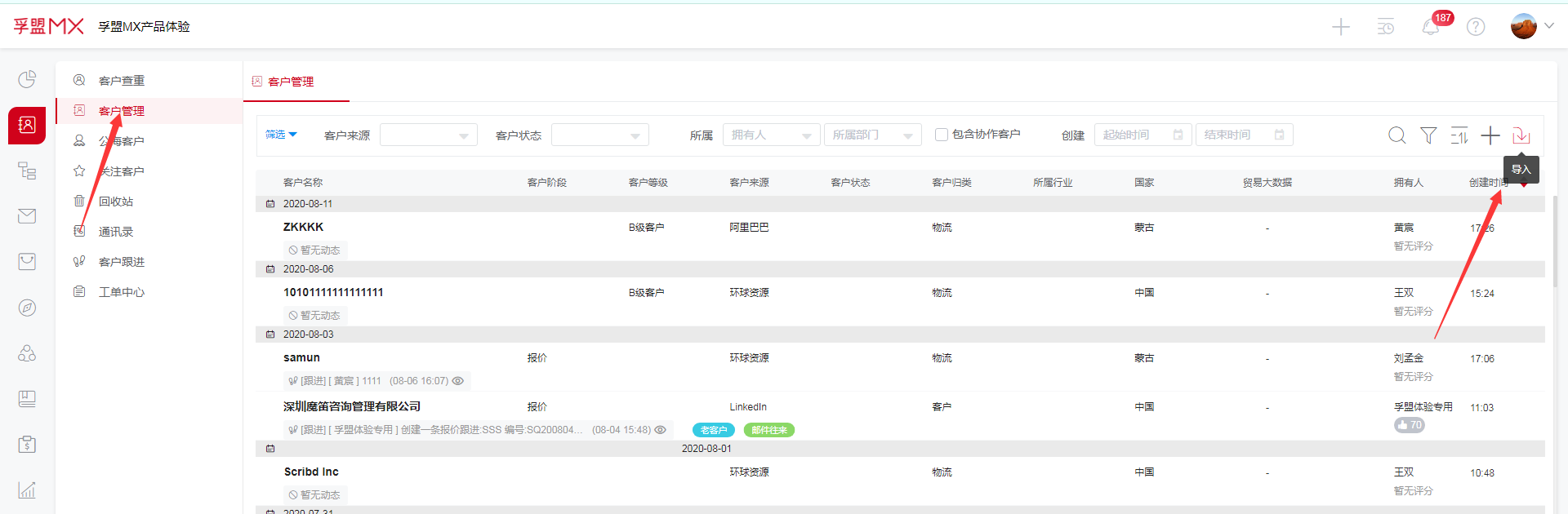Enable the 包含协作客户 checkbox
The height and width of the screenshot is (514, 1568).
point(942,135)
